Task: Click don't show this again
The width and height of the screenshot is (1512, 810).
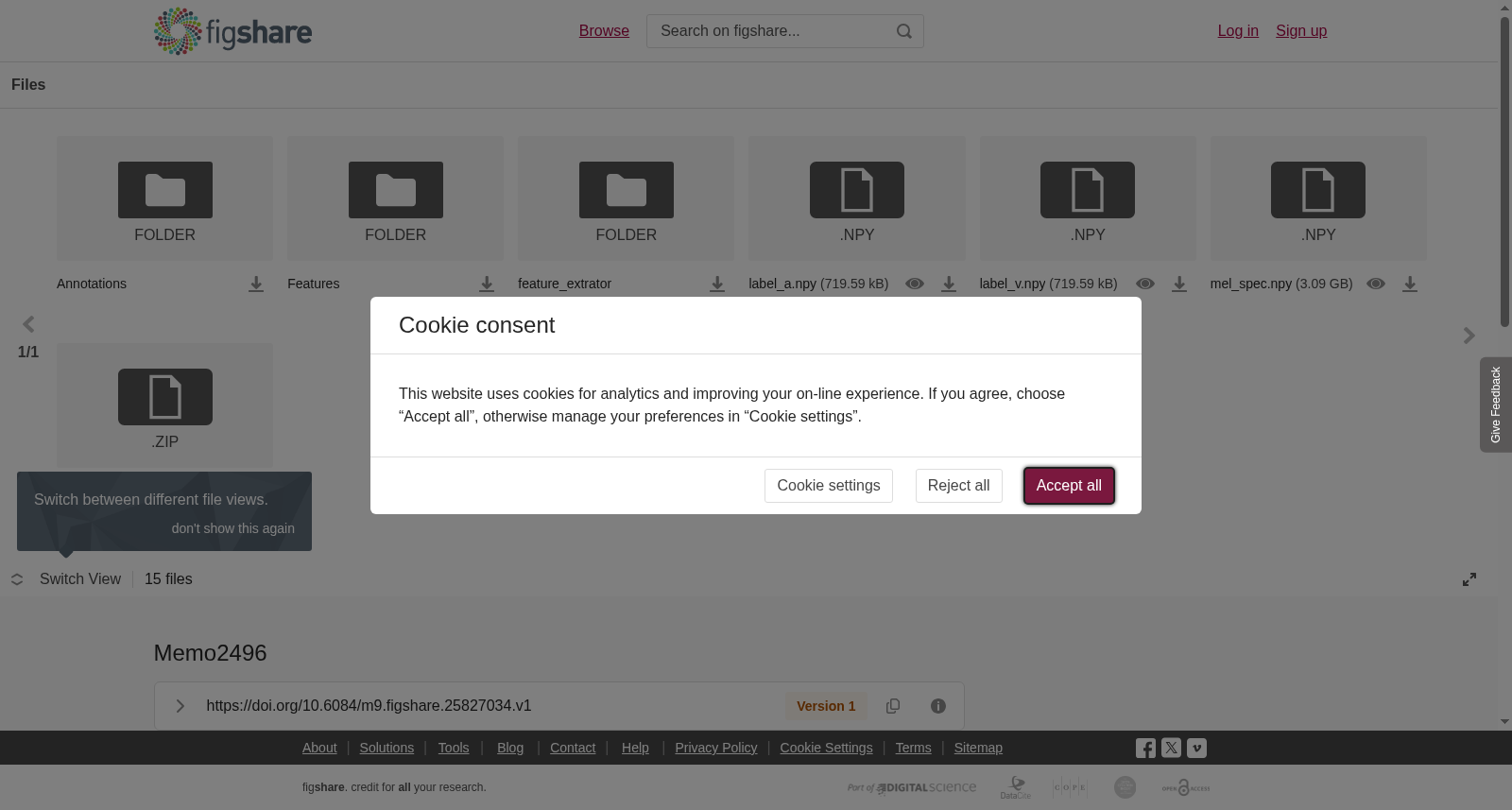Action: tap(233, 528)
